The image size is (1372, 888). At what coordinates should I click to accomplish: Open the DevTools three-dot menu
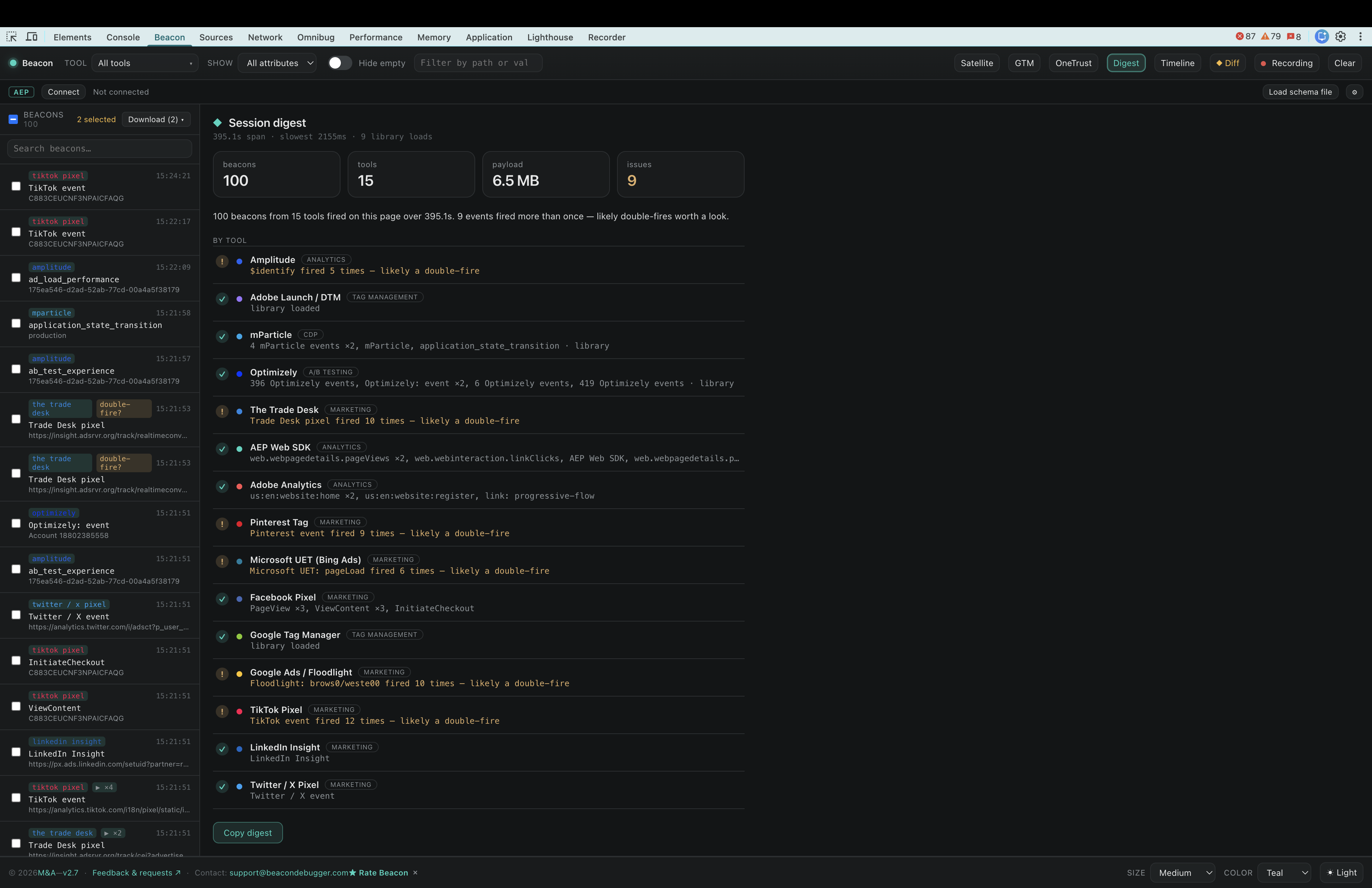(1361, 37)
